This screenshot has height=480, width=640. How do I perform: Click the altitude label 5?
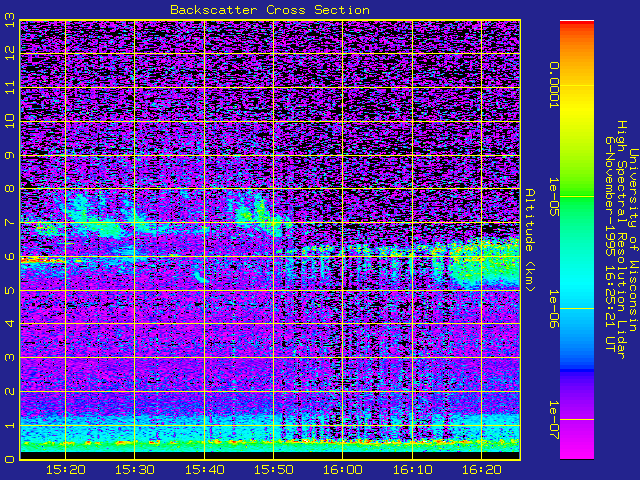point(10,290)
